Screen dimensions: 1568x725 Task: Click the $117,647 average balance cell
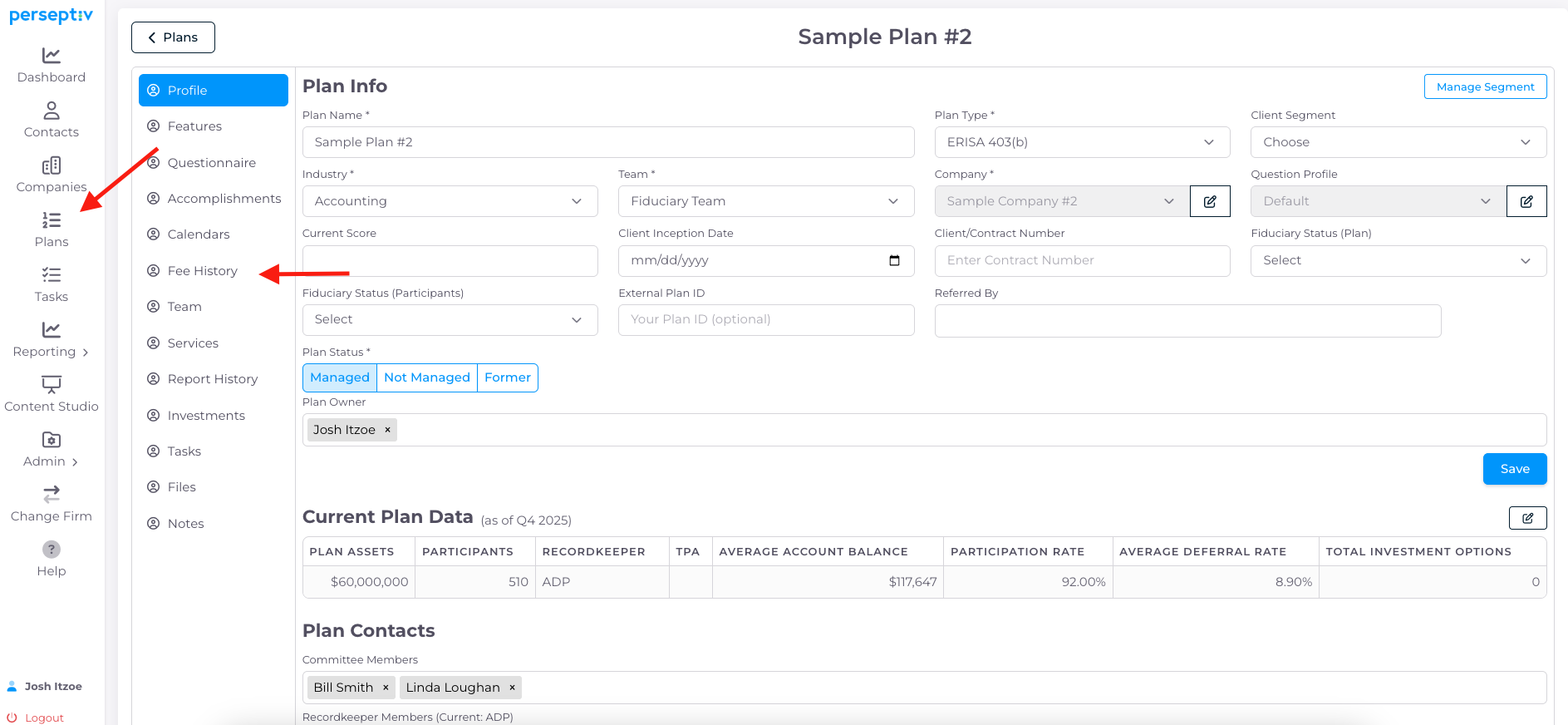point(828,582)
